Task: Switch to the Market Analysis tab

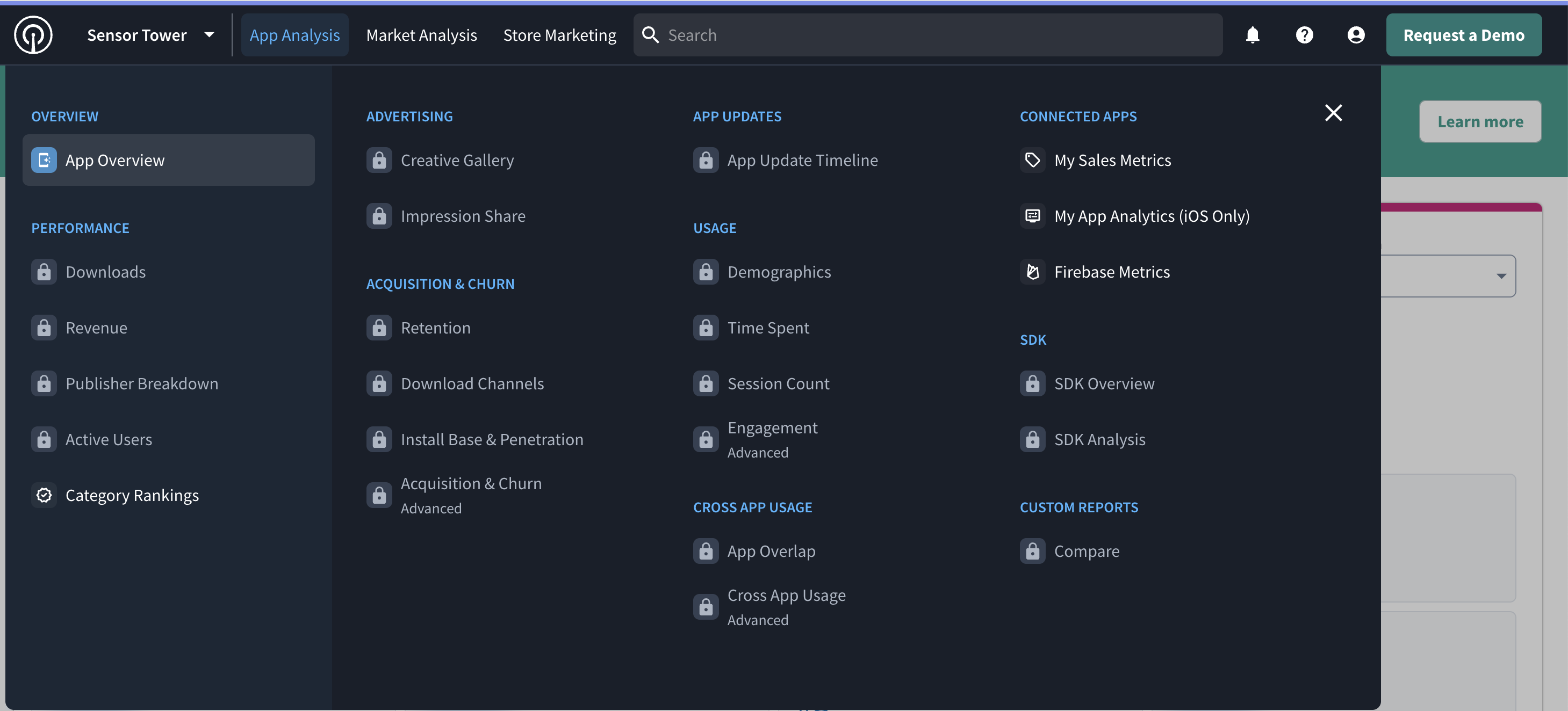Action: point(421,35)
